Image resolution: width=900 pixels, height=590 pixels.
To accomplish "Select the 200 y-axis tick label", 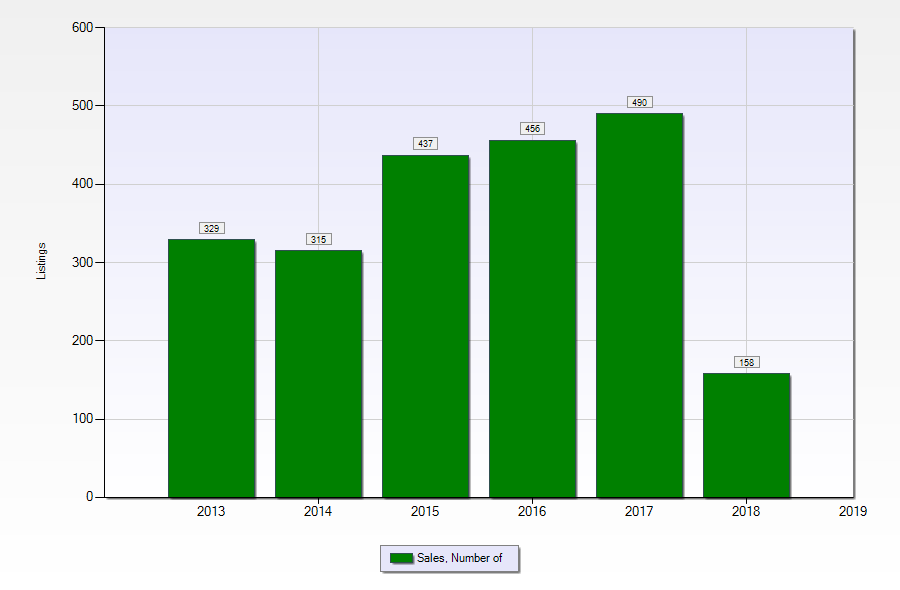I will [83, 340].
